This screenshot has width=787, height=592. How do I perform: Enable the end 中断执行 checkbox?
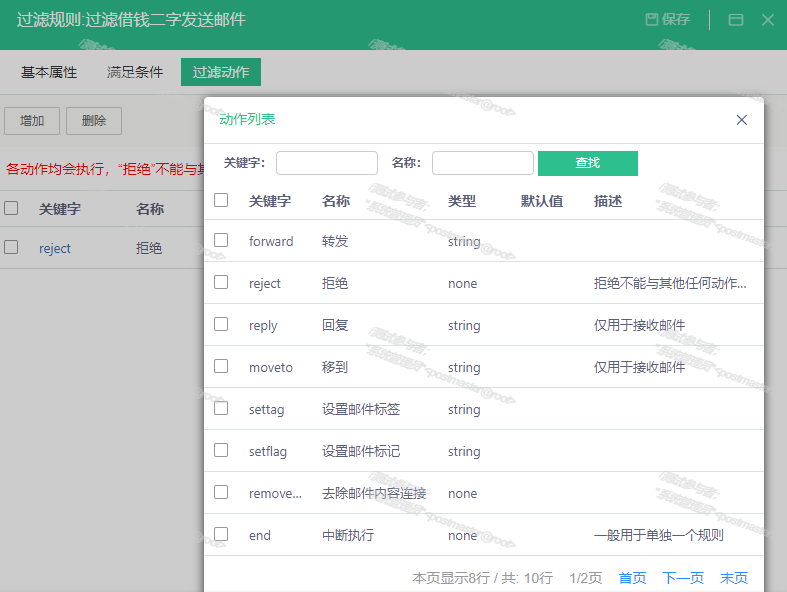[x=221, y=534]
